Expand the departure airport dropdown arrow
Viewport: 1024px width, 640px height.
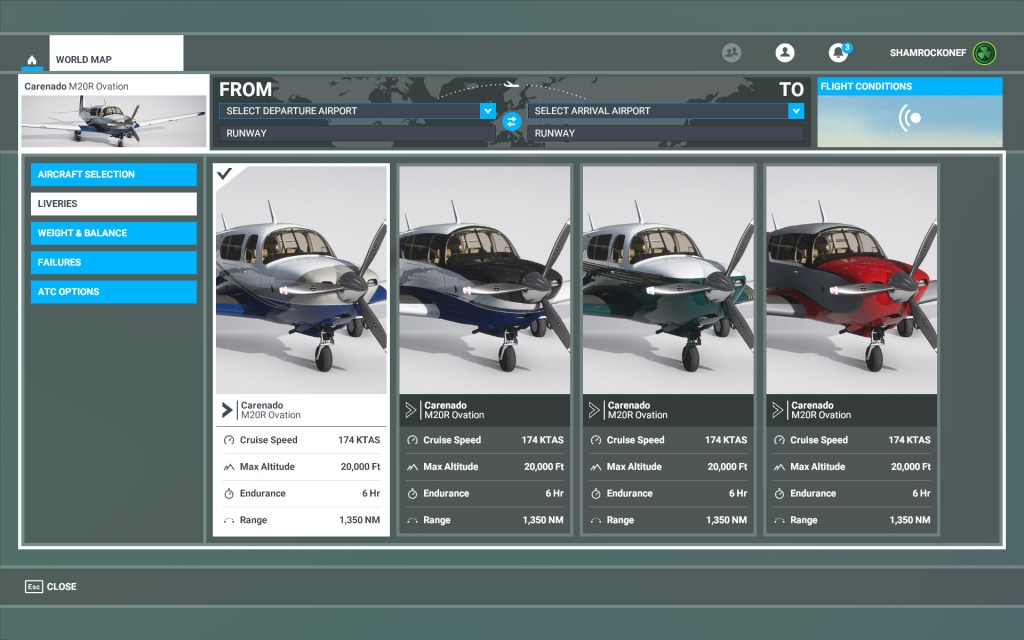pyautogui.click(x=487, y=111)
